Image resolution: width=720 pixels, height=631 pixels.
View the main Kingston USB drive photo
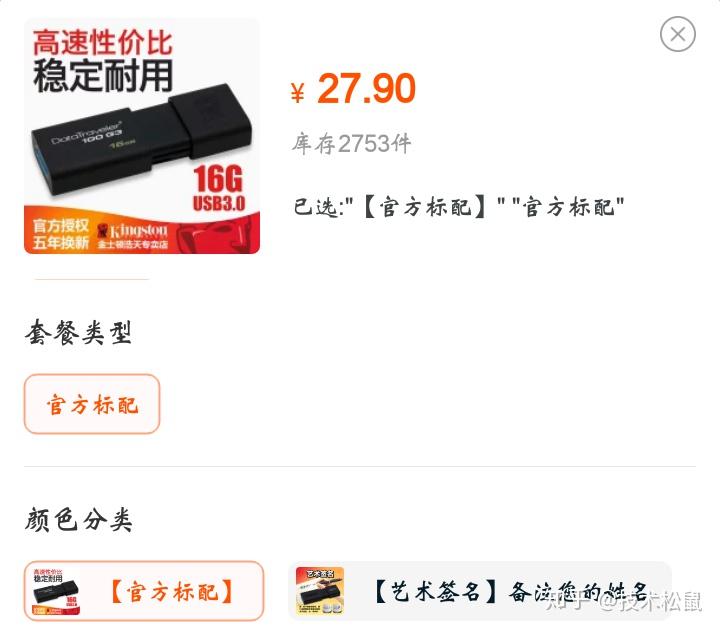142,136
